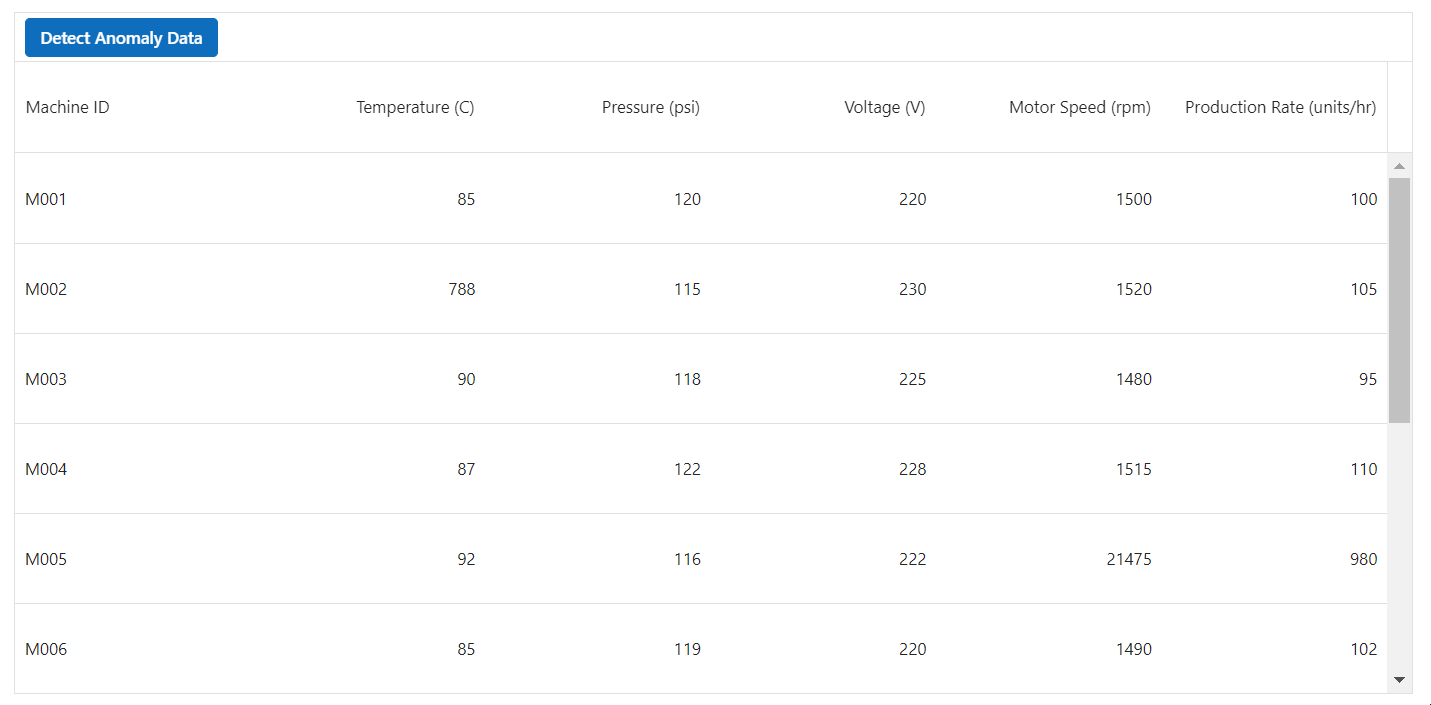1431x705 pixels.
Task: Select the row for machine M001
Action: tap(700, 199)
